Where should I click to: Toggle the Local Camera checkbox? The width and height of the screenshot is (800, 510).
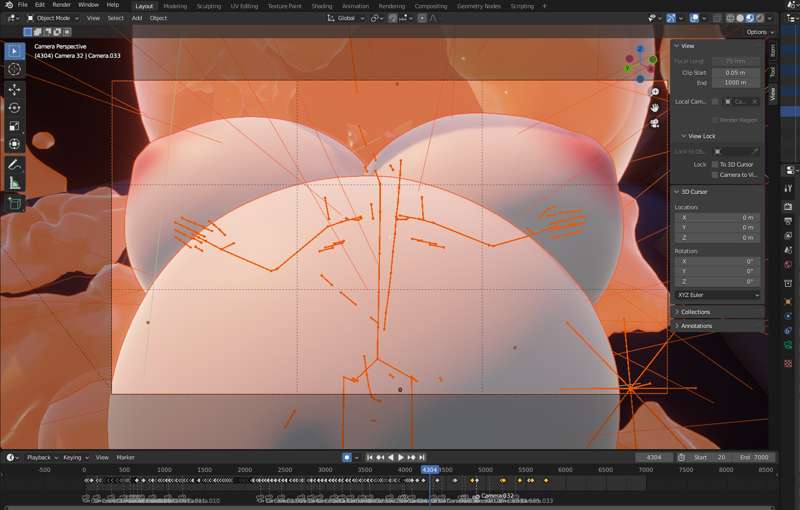pyautogui.click(x=715, y=101)
